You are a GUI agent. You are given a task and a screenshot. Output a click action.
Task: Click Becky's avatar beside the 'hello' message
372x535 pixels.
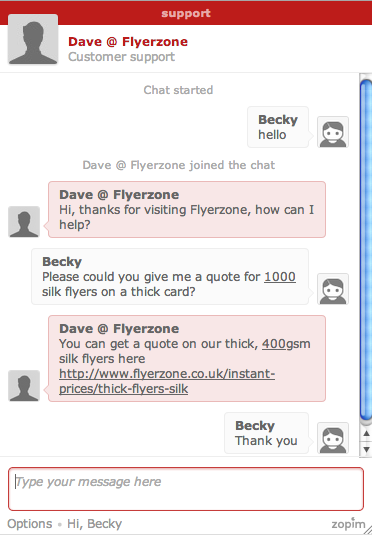pyautogui.click(x=333, y=132)
